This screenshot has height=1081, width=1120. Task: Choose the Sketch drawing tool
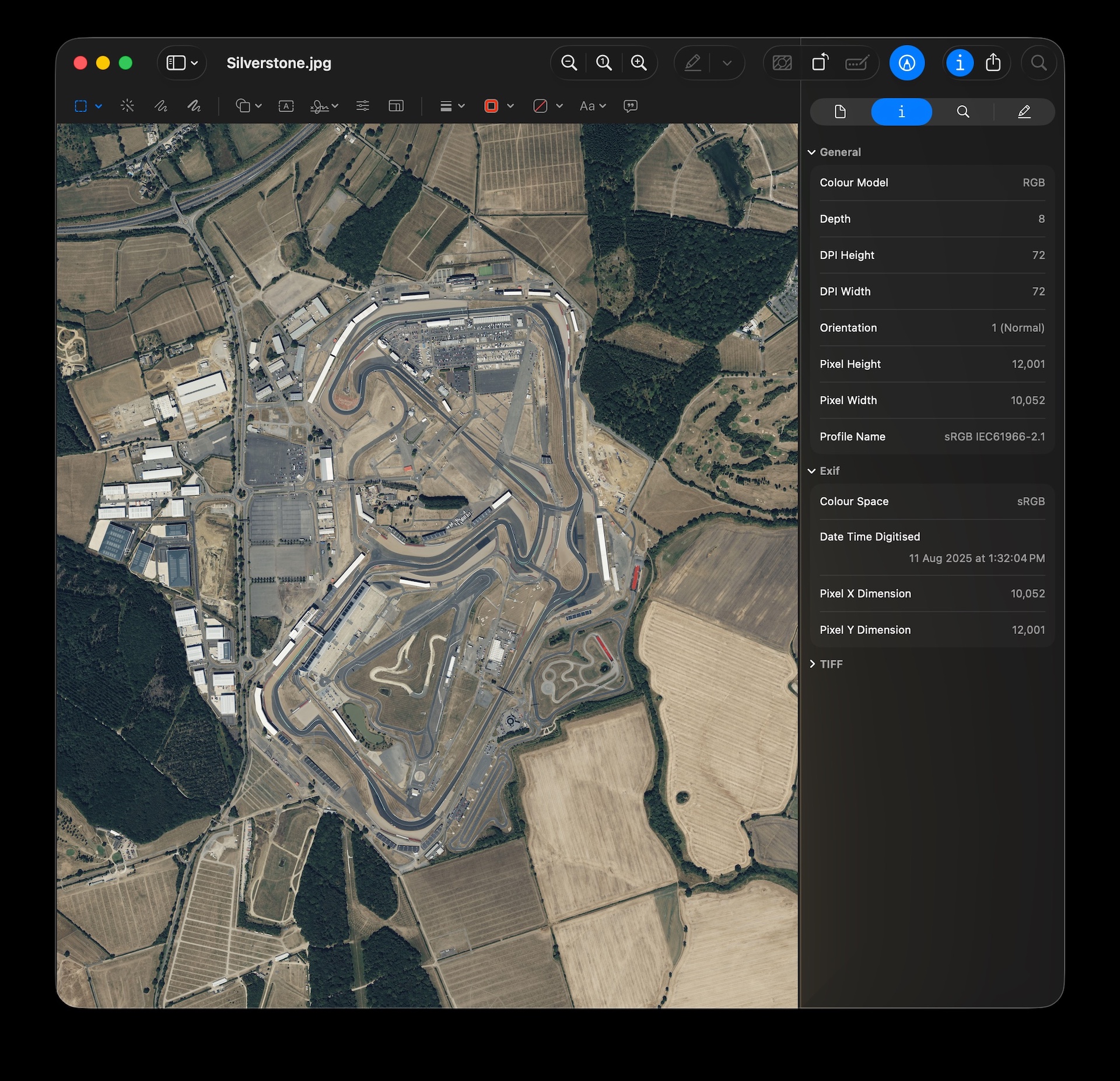(160, 106)
